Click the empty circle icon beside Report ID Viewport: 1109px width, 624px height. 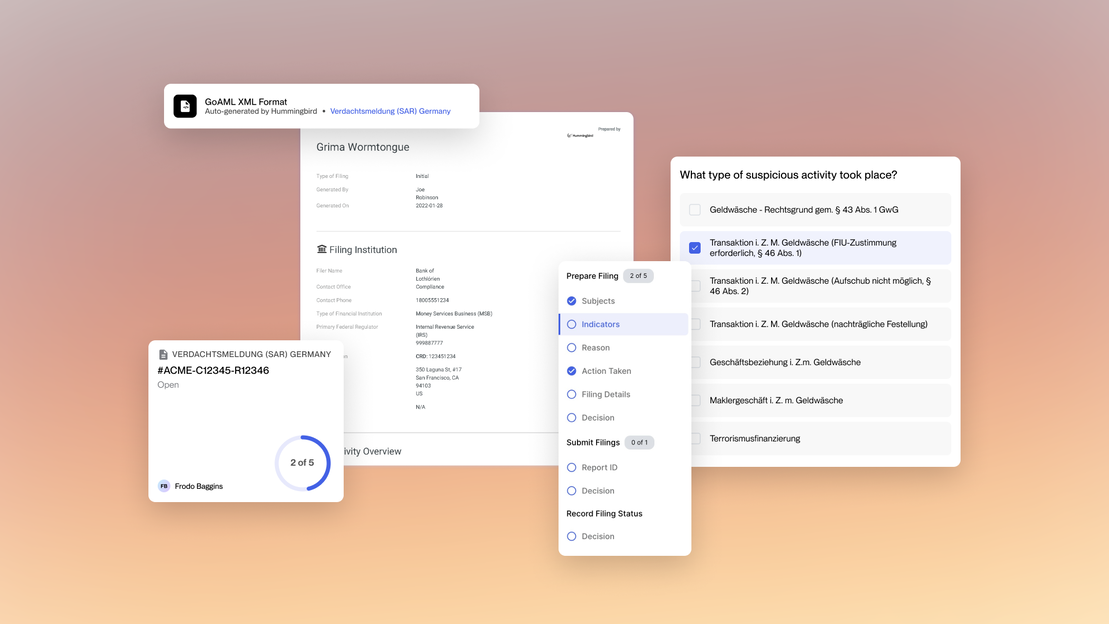(572, 467)
